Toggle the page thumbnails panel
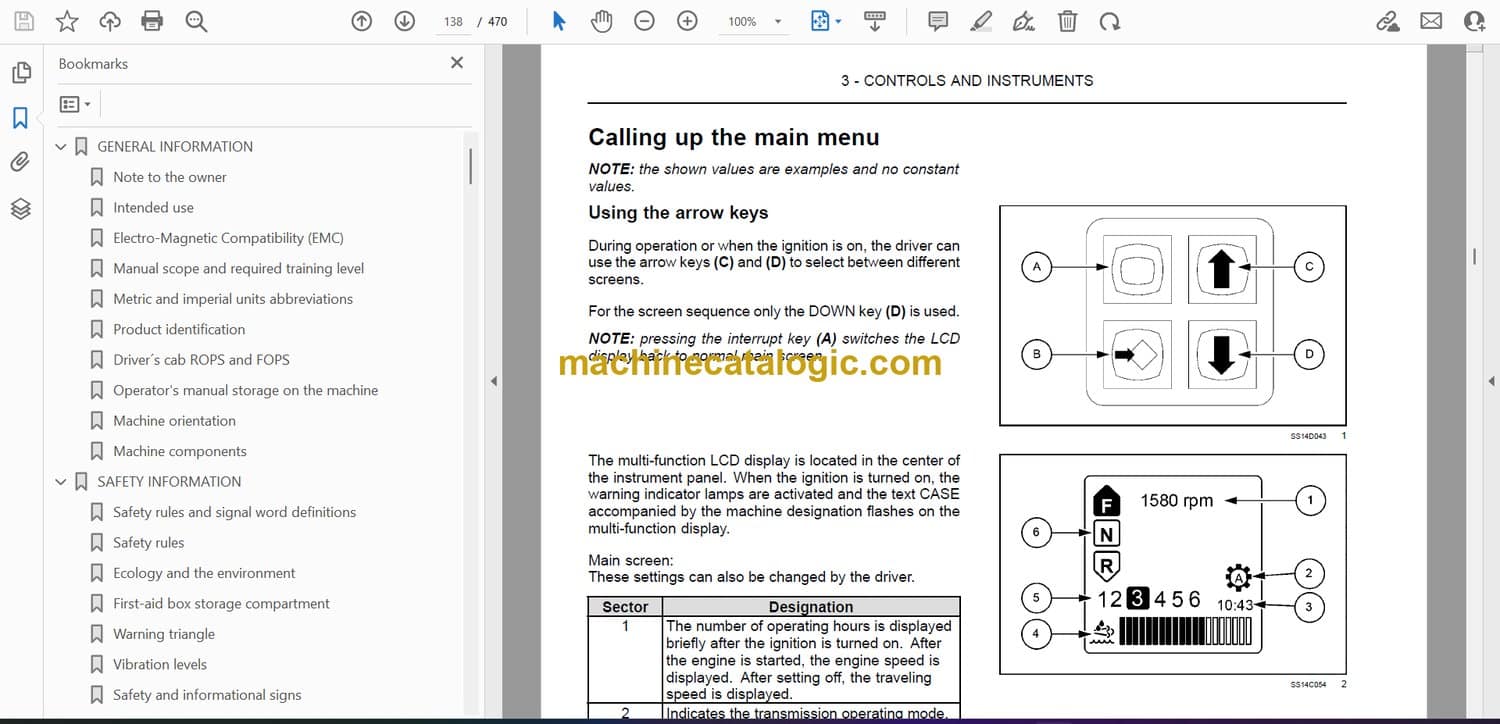 20,72
